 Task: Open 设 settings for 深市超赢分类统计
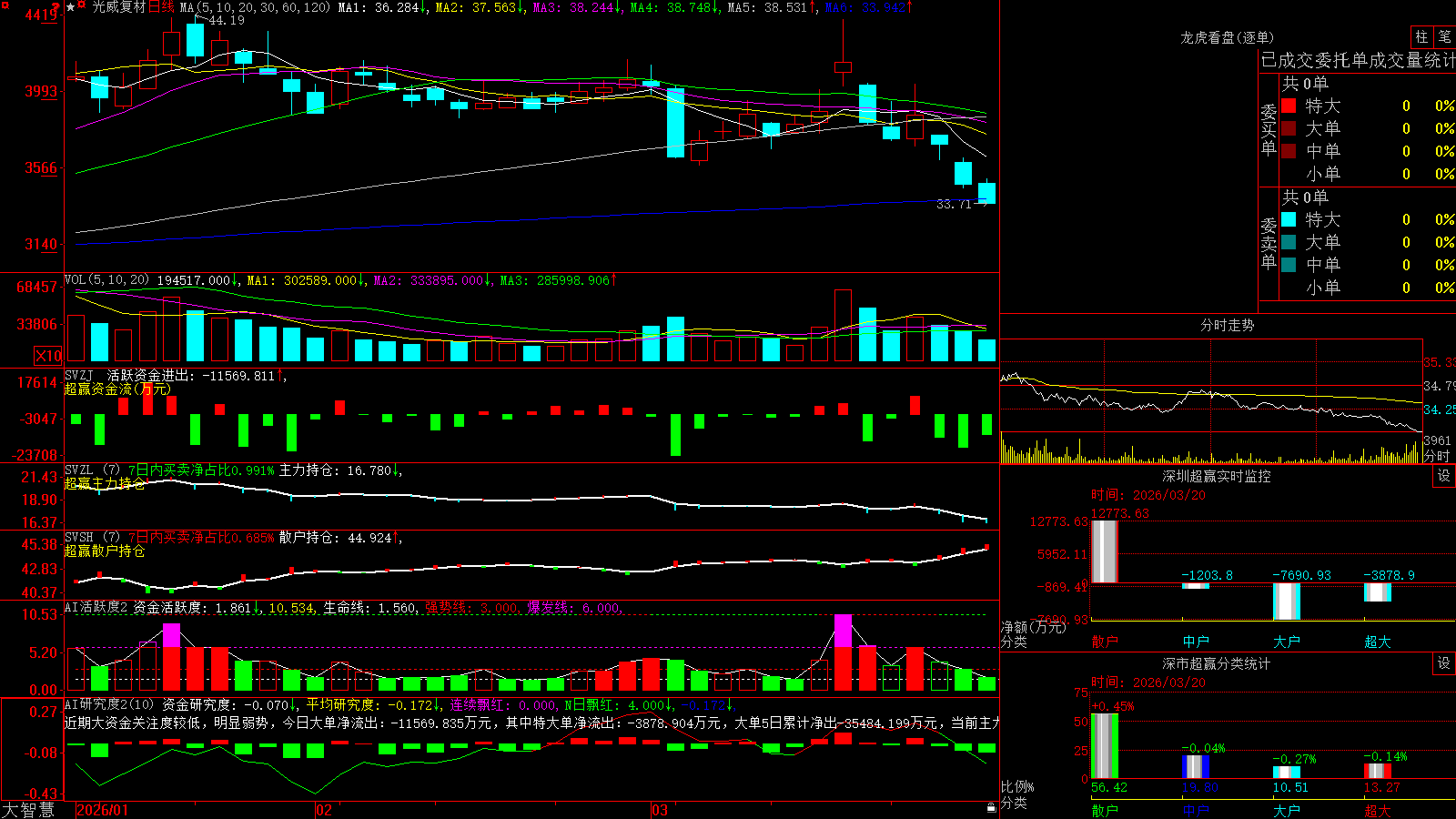1444,663
